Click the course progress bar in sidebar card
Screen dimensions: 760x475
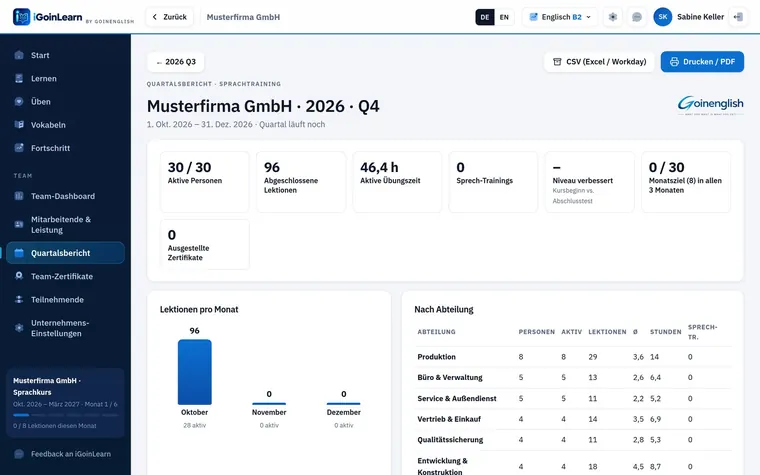(65, 415)
